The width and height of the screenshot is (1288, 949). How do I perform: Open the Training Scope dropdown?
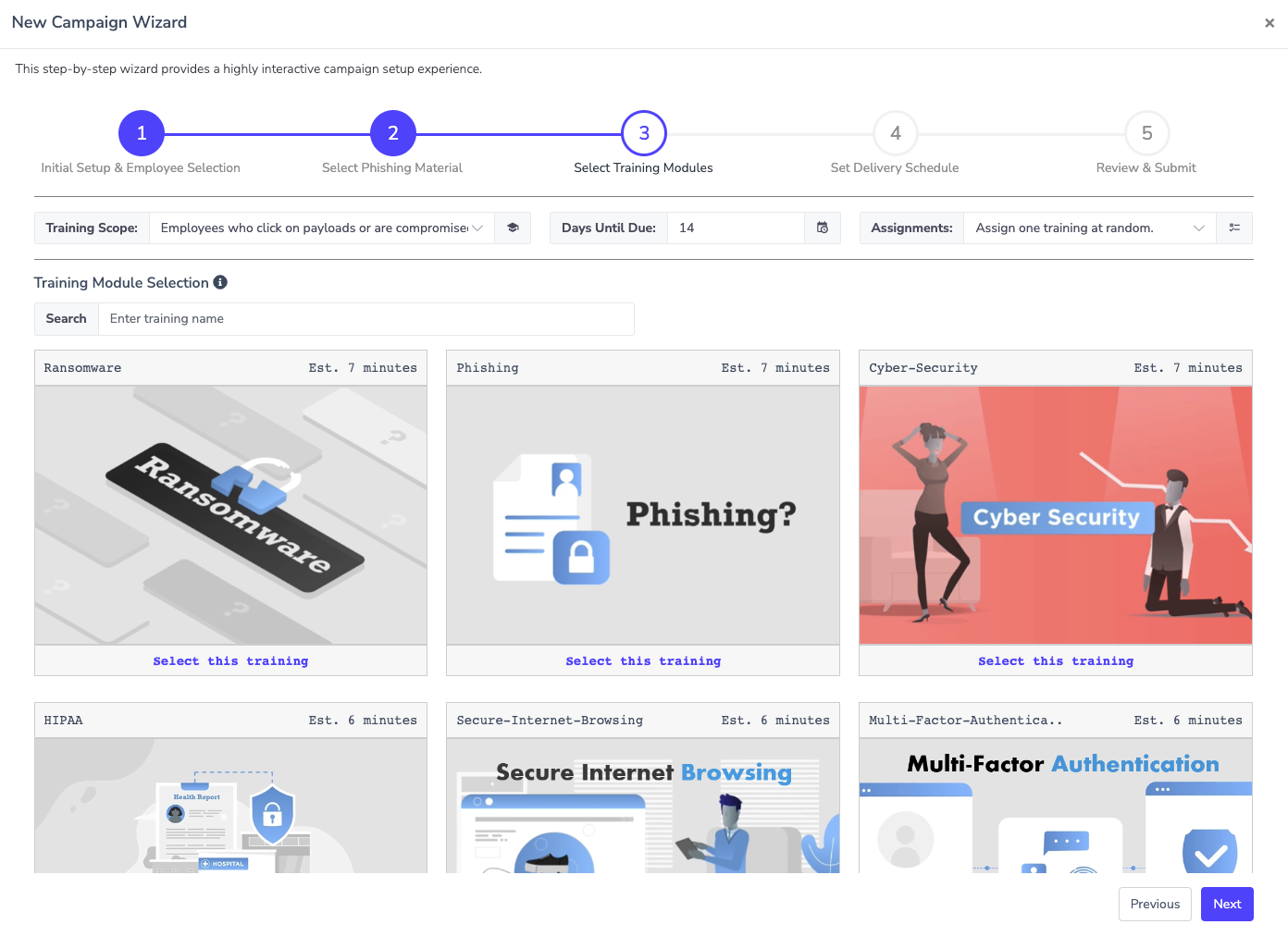[x=321, y=228]
